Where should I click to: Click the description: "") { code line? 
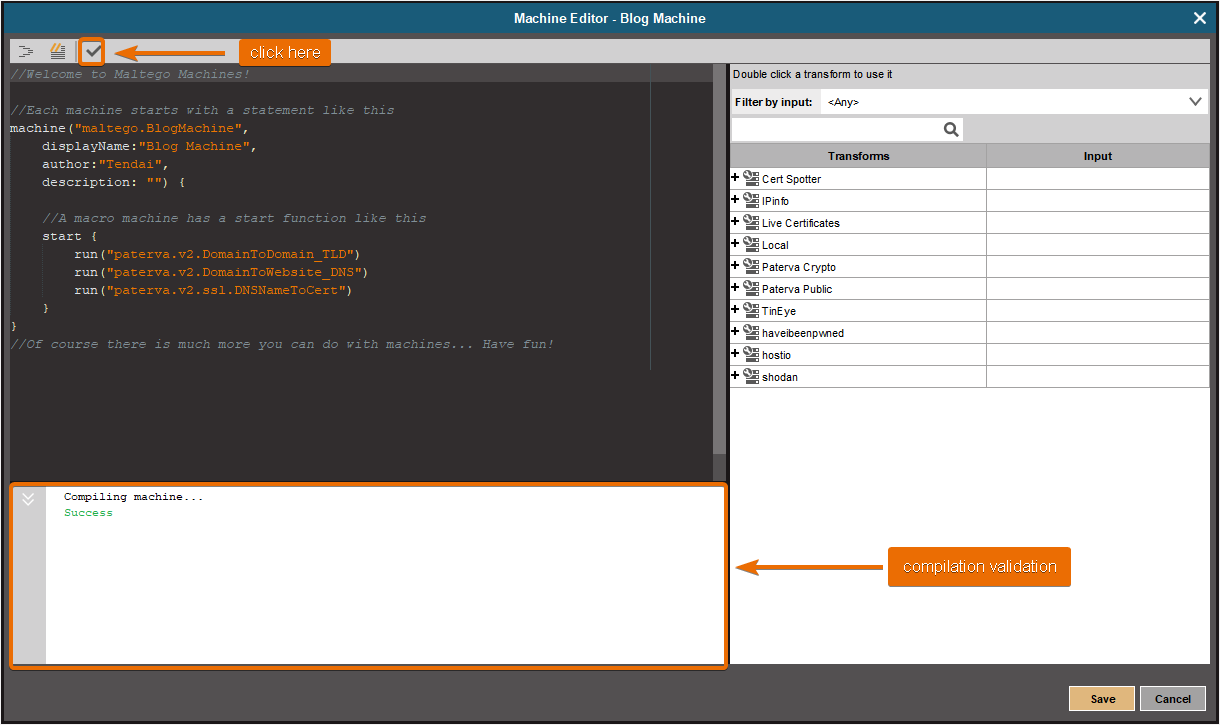(x=114, y=182)
